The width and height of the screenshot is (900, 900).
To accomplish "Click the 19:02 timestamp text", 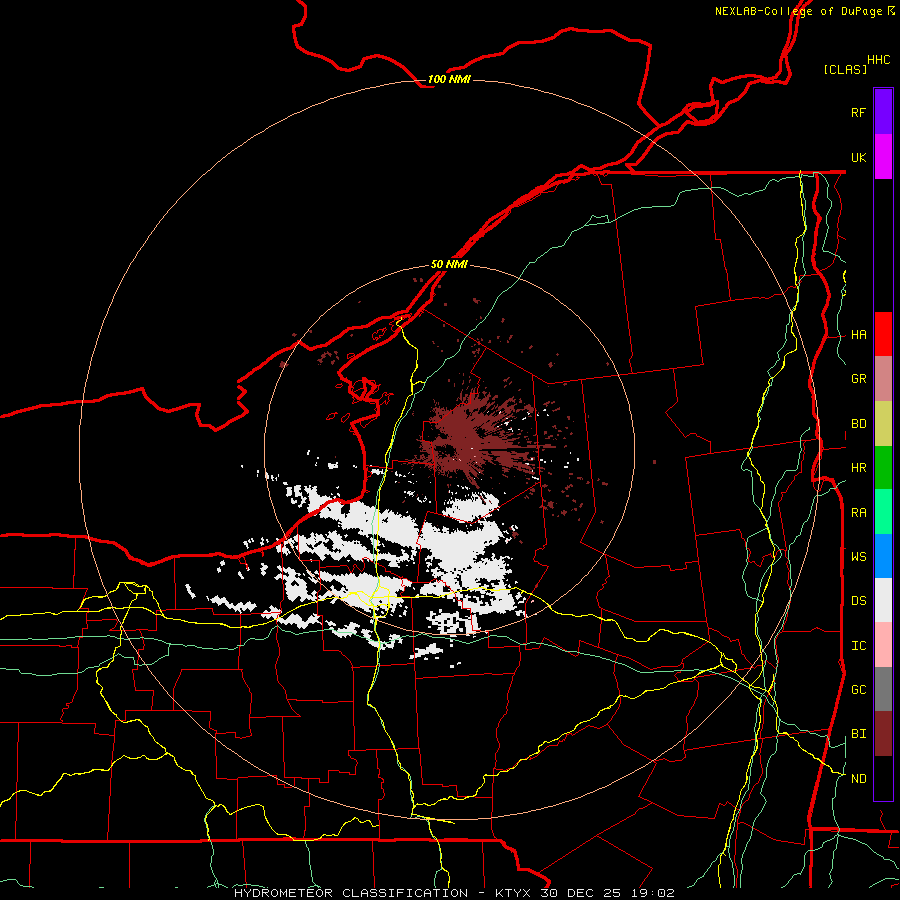I will (654, 893).
